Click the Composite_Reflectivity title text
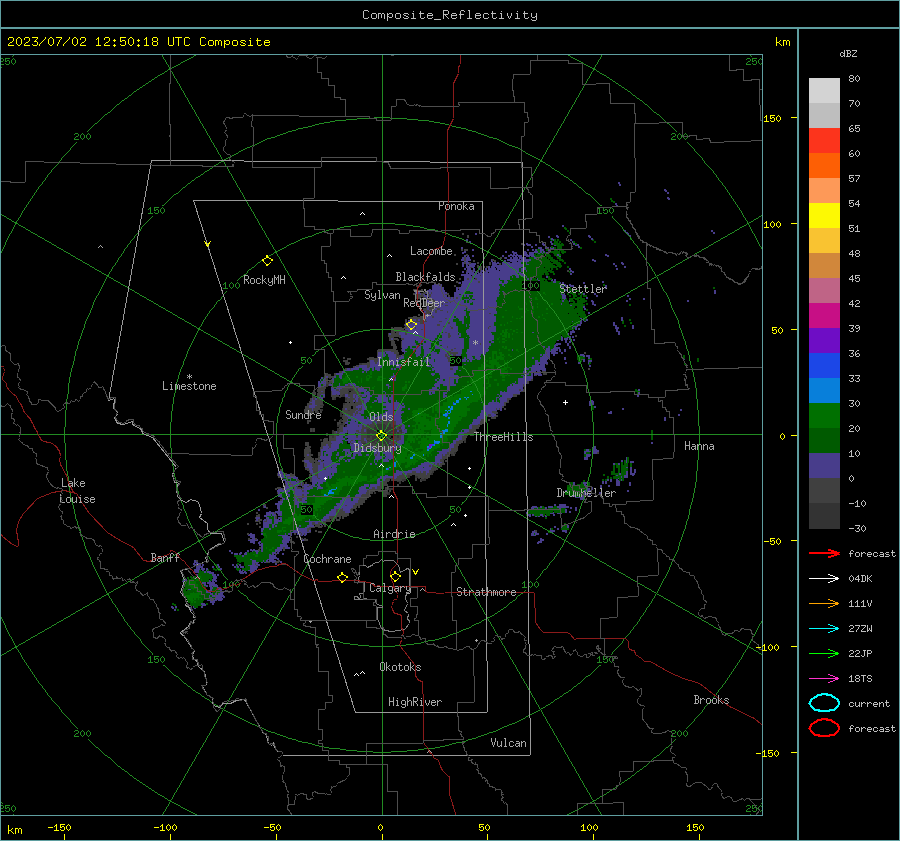Screen dimensions: 900x841 449,15
